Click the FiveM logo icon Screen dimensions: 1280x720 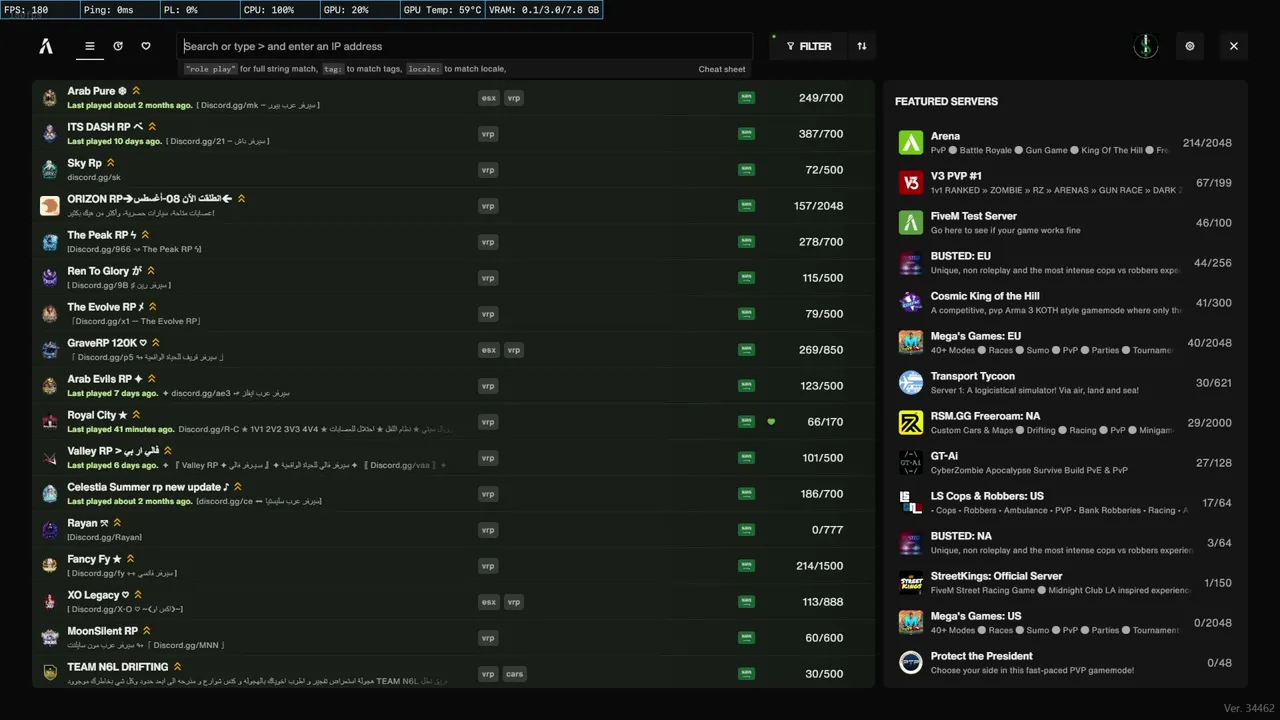pyautogui.click(x=46, y=46)
